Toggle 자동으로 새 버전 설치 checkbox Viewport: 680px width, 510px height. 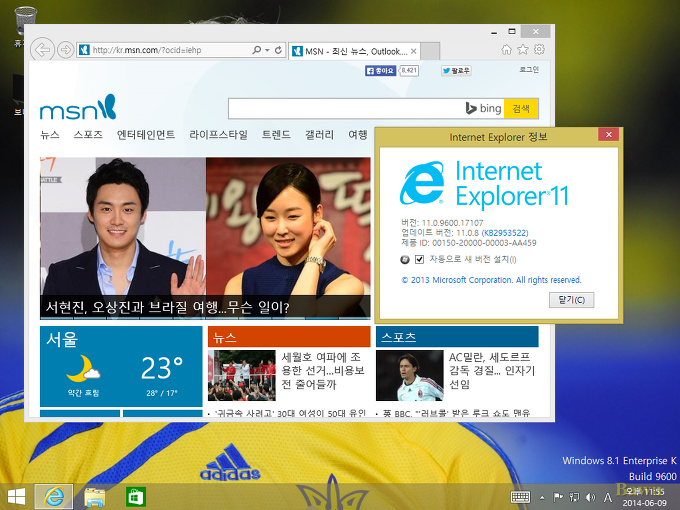click(419, 259)
